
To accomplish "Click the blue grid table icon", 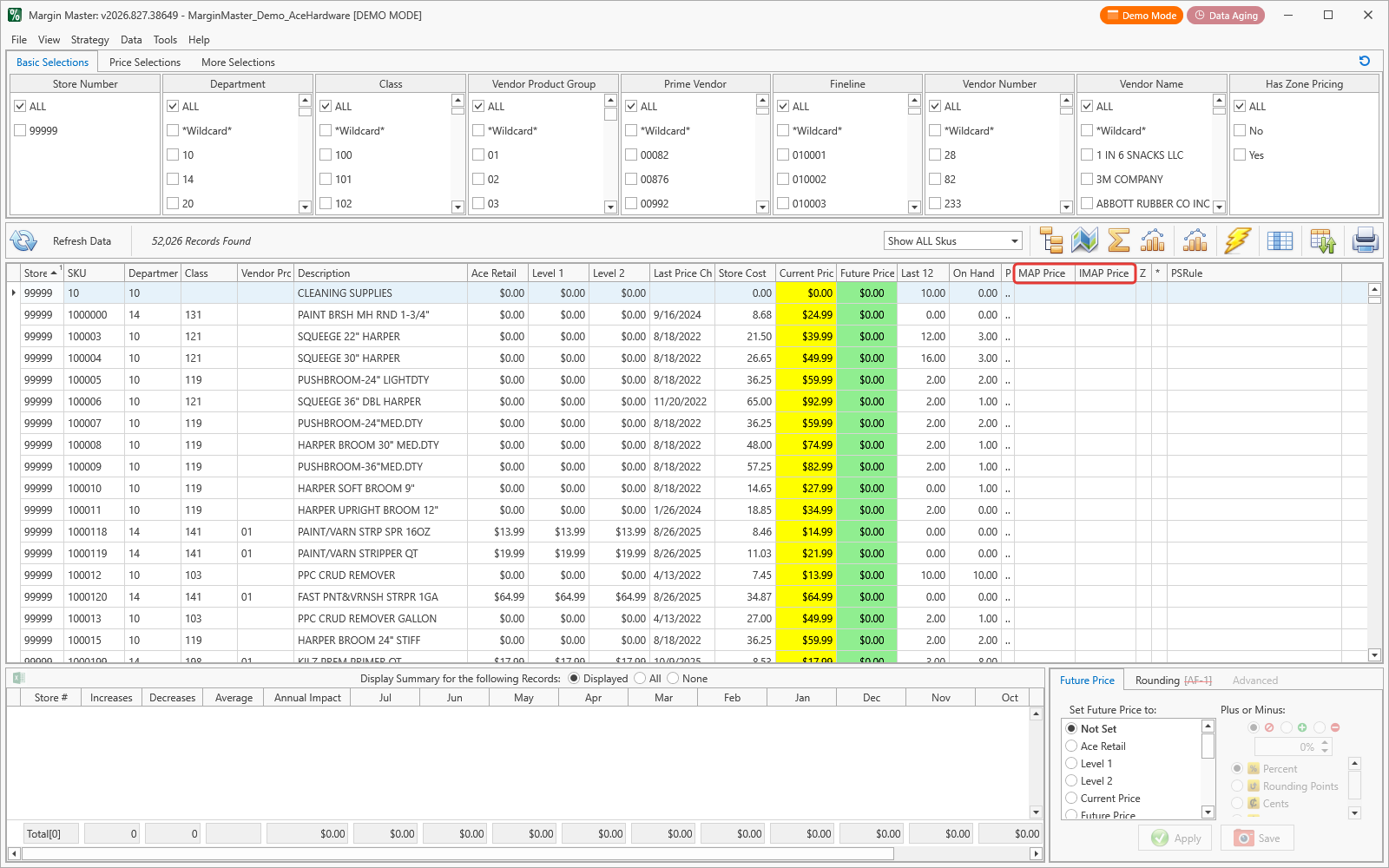I will 1280,240.
